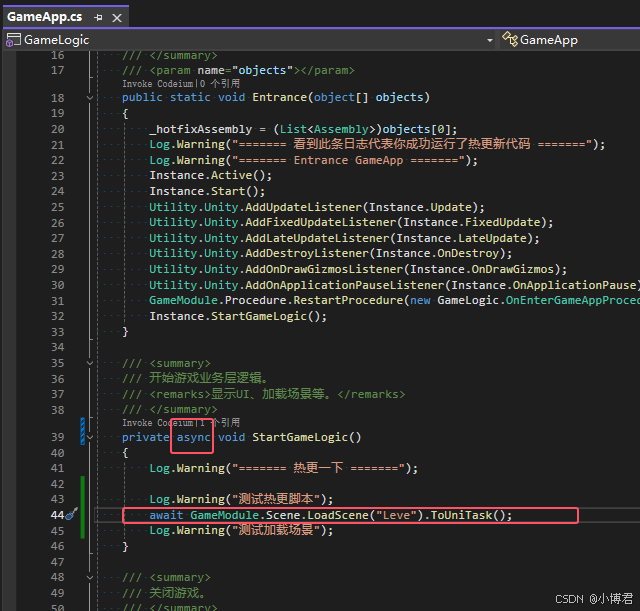Click AddFixedUpdateListener on line 26
The height and width of the screenshot is (611, 640).
pyautogui.click(x=320, y=222)
